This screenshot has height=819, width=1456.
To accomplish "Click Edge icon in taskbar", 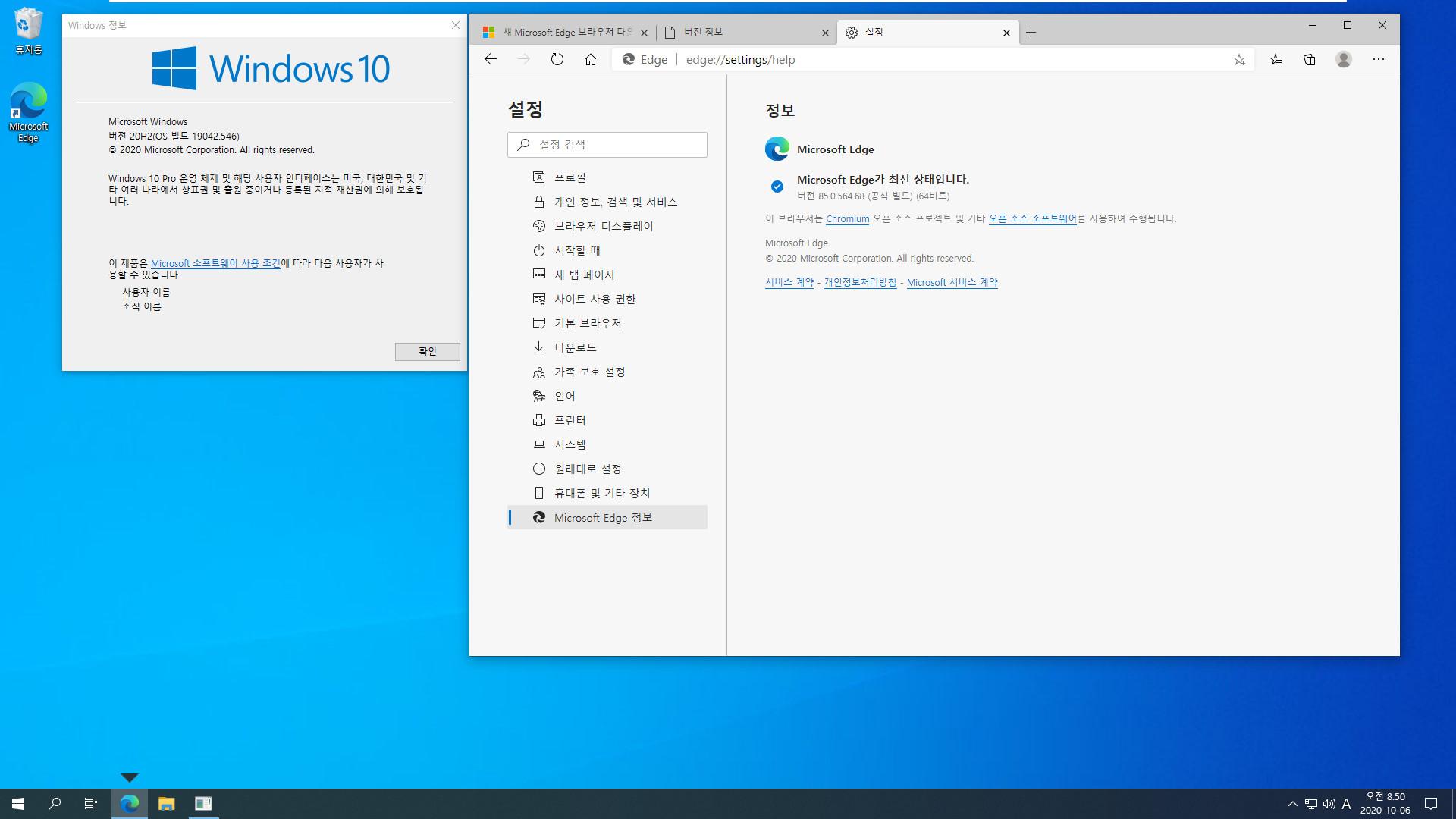I will [x=130, y=804].
